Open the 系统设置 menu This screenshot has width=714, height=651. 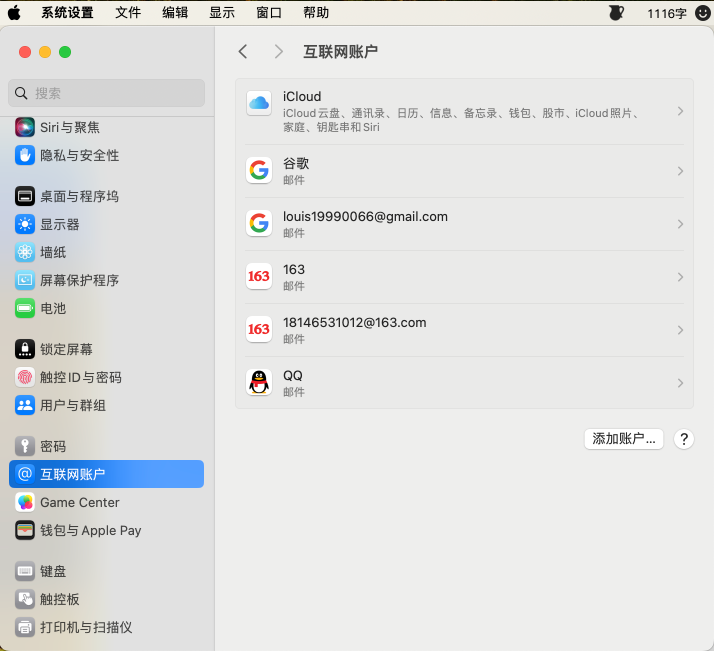coord(67,13)
